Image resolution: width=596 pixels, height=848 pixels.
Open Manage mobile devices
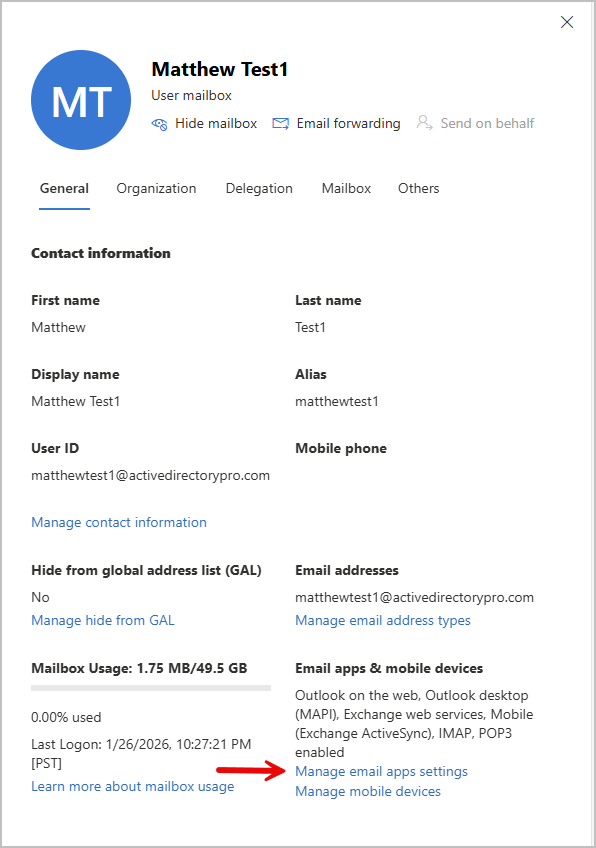368,791
